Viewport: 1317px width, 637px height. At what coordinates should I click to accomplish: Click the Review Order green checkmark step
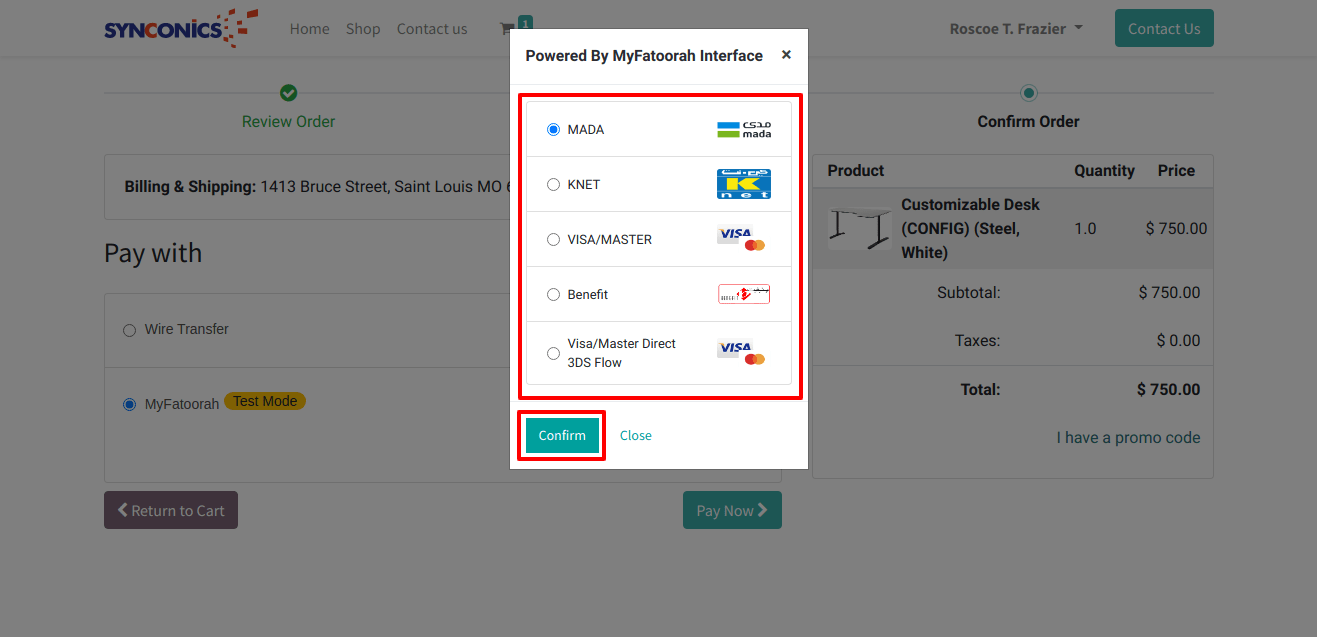289,93
